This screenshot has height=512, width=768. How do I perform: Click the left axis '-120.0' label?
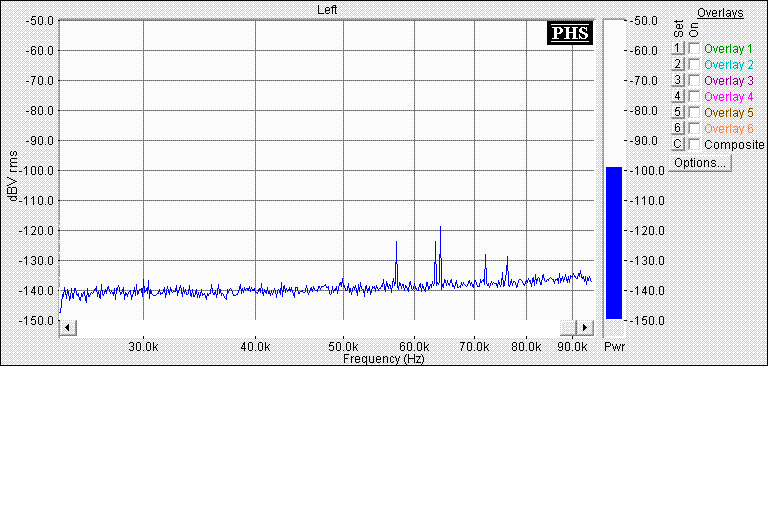[x=36, y=230]
